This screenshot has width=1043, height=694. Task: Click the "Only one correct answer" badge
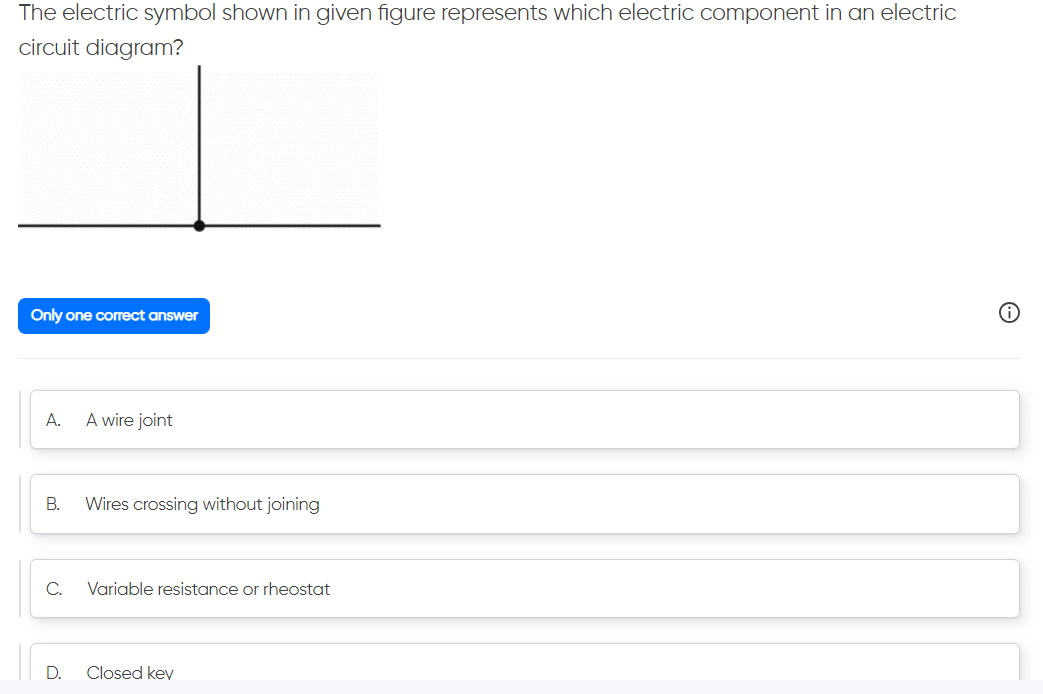coord(114,316)
